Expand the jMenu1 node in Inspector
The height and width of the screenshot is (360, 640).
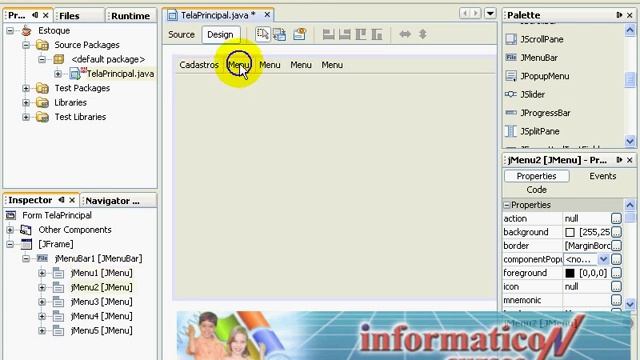coord(42,273)
